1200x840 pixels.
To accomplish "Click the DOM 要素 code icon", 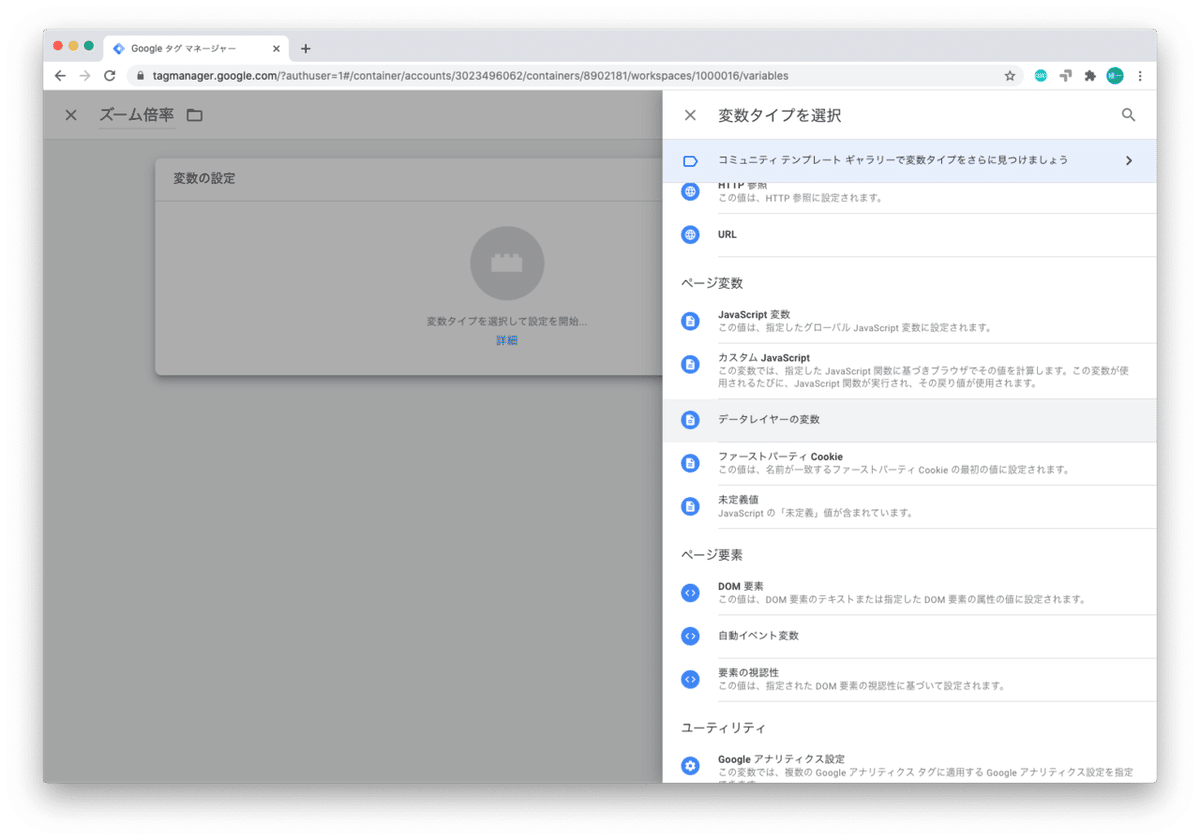I will click(690, 593).
